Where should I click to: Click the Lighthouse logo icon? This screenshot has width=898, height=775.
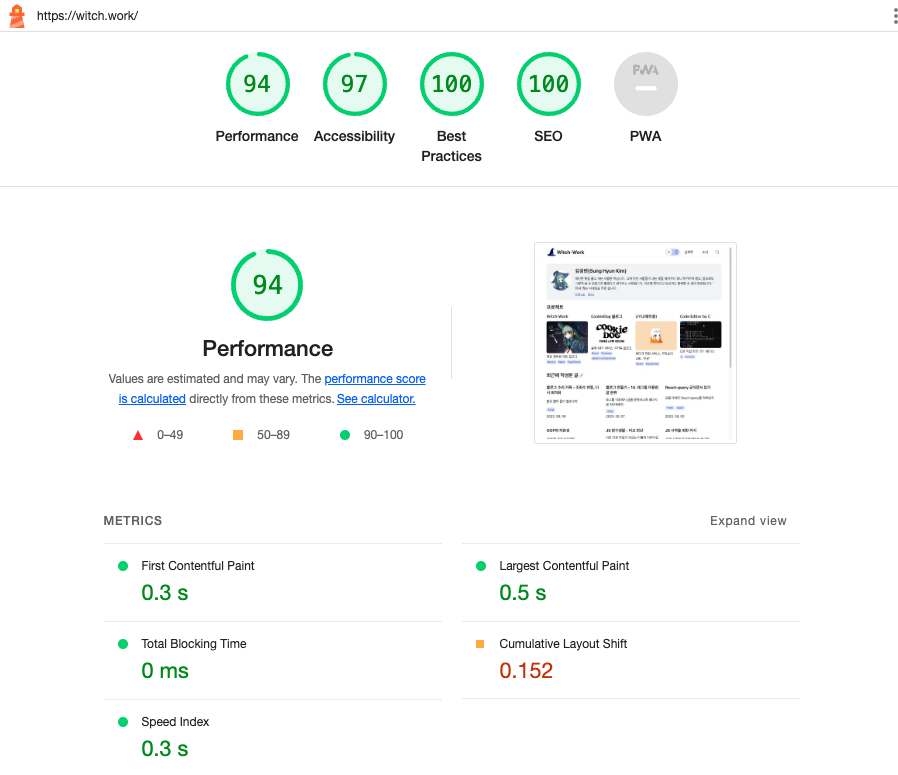coord(17,16)
